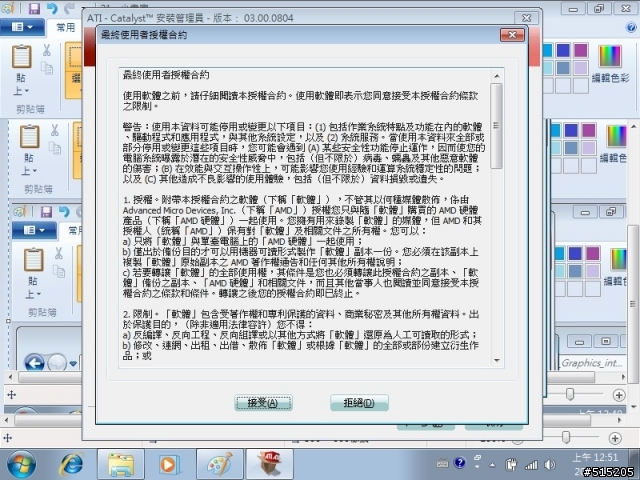Viewport: 640px width, 480px height.
Task: Click the second paste clipboard icon in nested Paint
Action: (29, 136)
